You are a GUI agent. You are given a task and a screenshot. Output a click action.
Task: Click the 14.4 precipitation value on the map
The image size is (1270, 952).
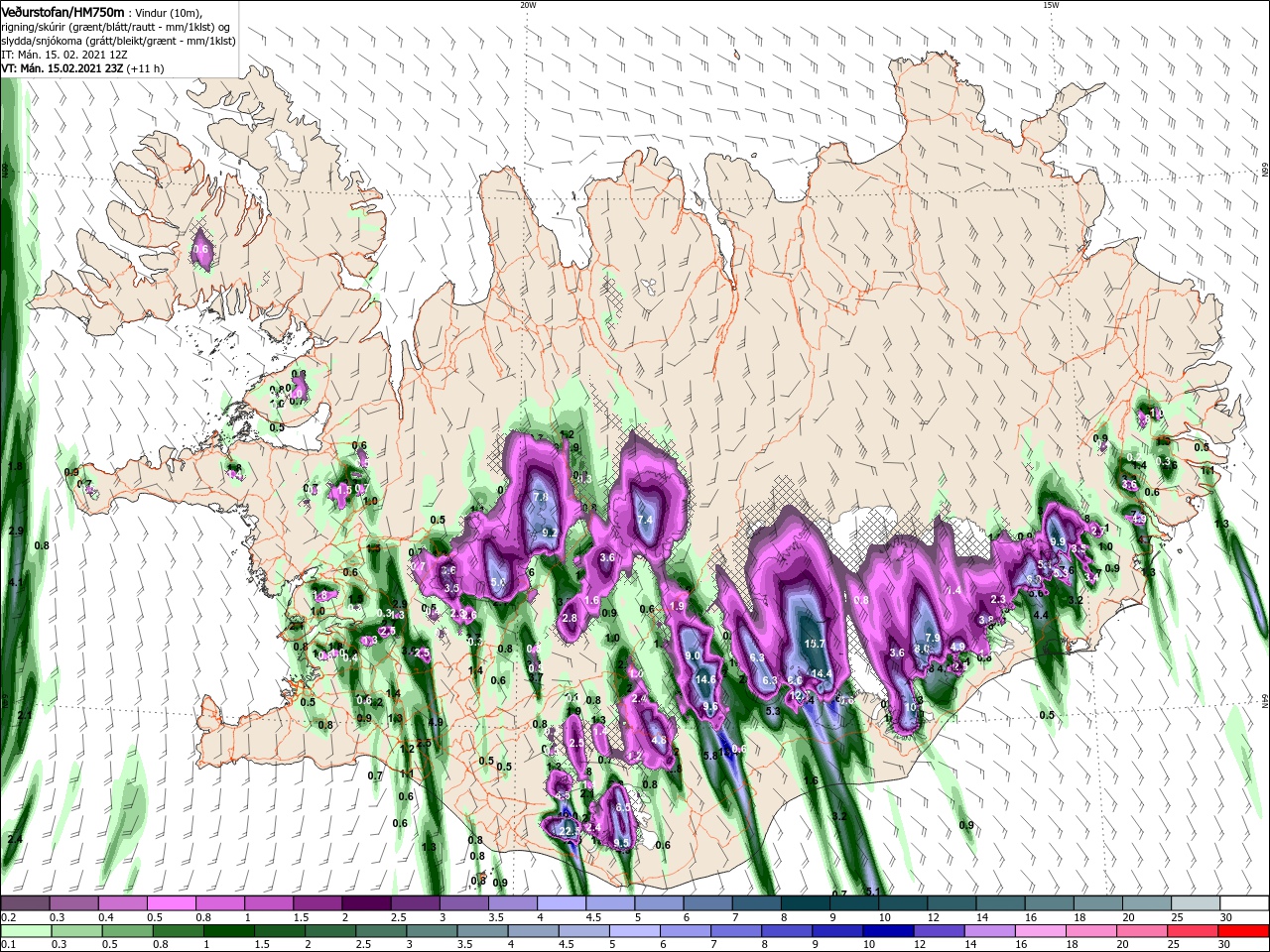(x=822, y=674)
